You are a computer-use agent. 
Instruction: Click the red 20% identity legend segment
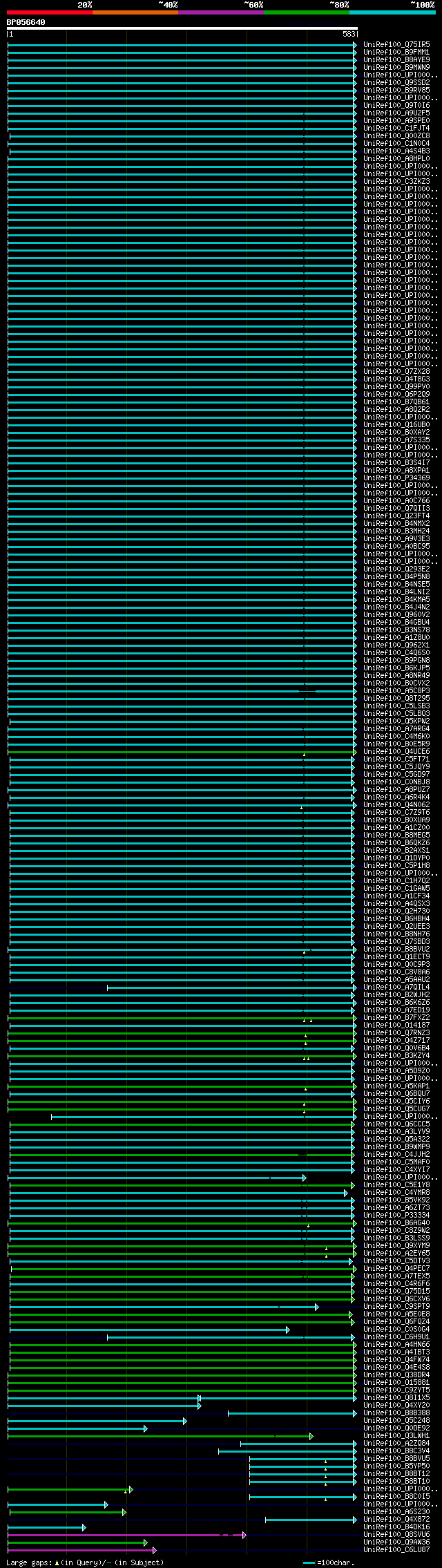50,12
